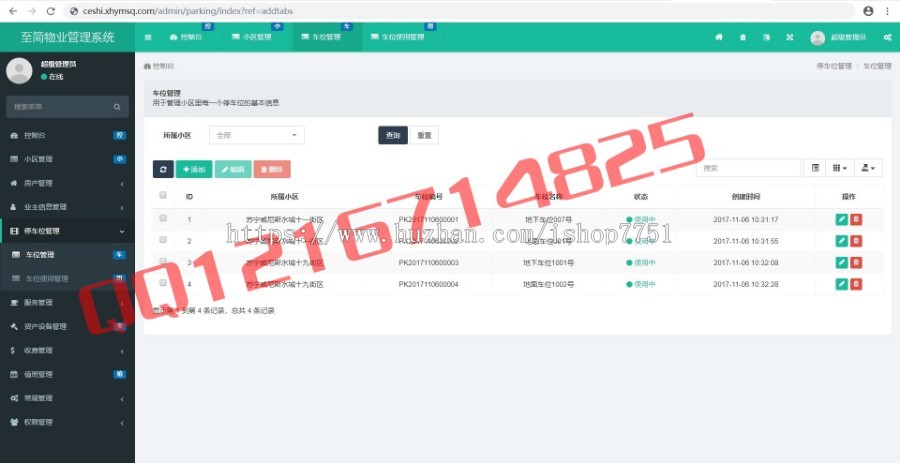Check the checkbox for row ID 1
Image resolution: width=900 pixels, height=463 pixels.
click(x=163, y=218)
